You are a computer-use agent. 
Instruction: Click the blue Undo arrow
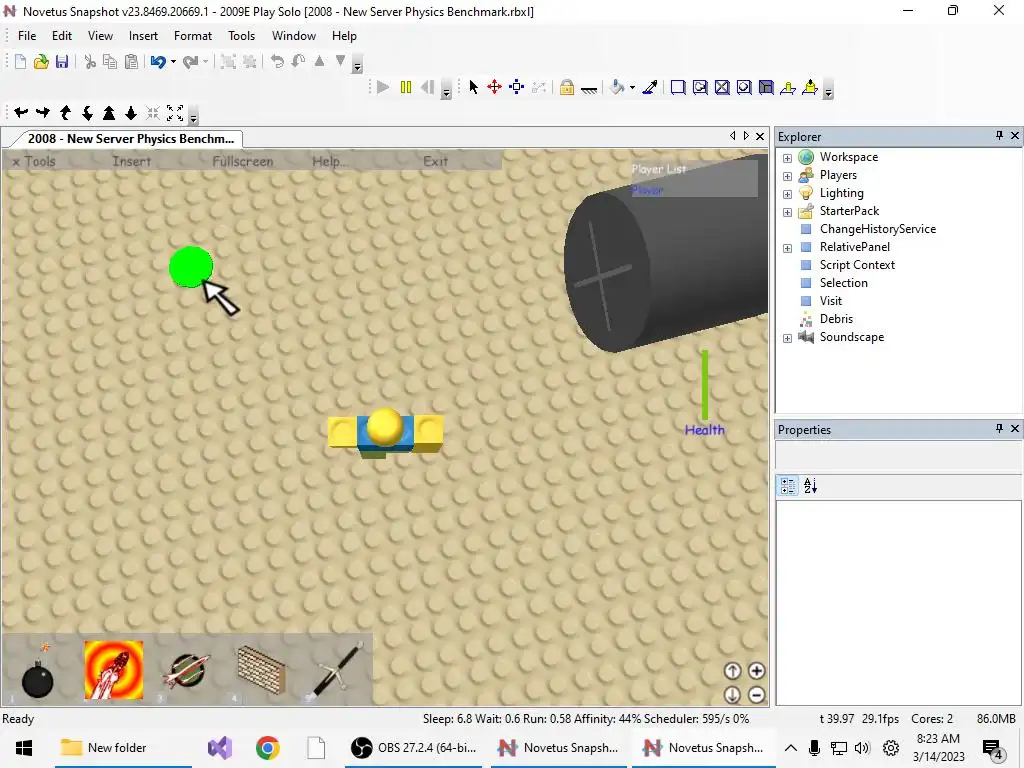tap(157, 61)
